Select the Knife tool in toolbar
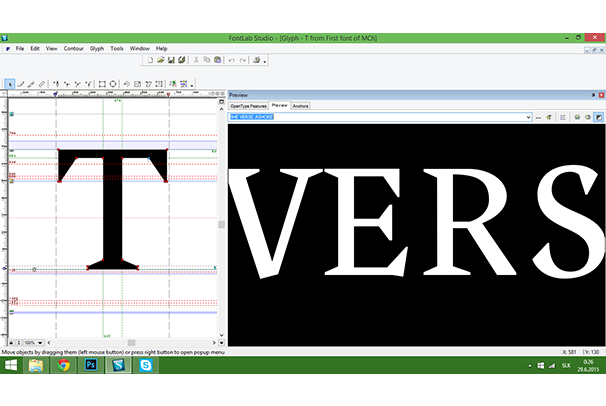 pyautogui.click(x=41, y=84)
